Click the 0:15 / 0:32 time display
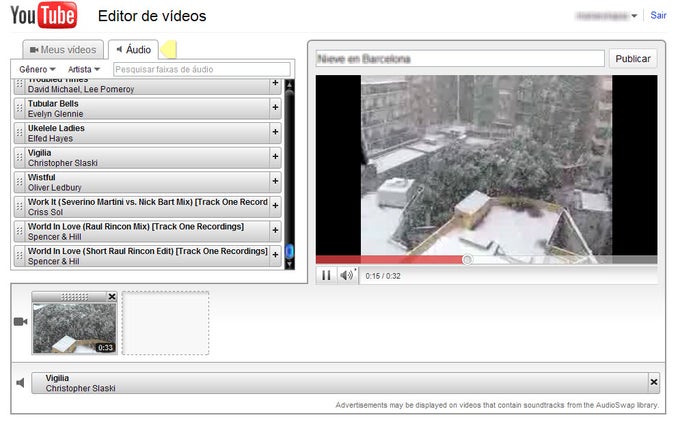Screen dimensions: 680x422 [x=382, y=276]
